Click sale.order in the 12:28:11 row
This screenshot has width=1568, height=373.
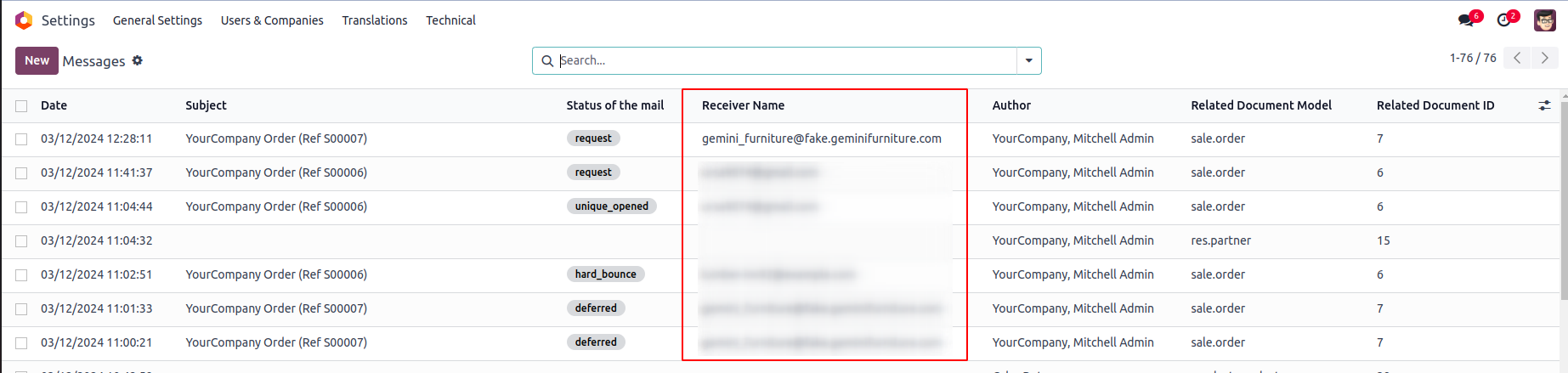(x=1218, y=138)
